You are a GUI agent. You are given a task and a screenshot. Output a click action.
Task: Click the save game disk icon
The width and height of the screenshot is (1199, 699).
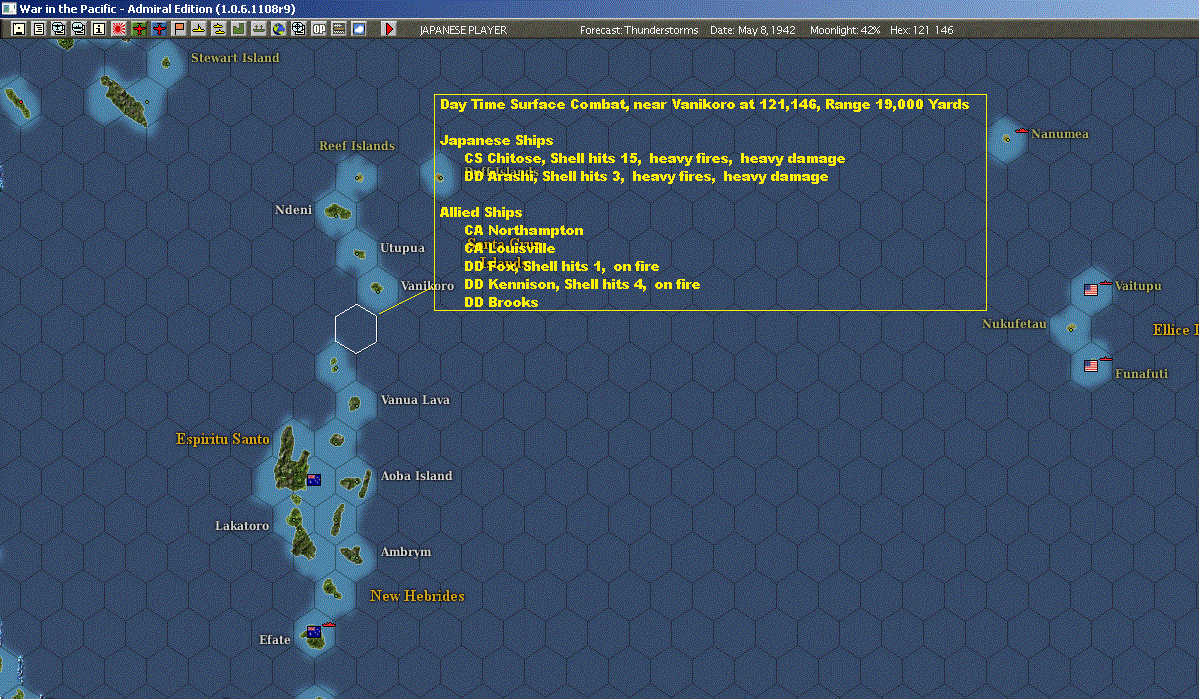[19, 29]
